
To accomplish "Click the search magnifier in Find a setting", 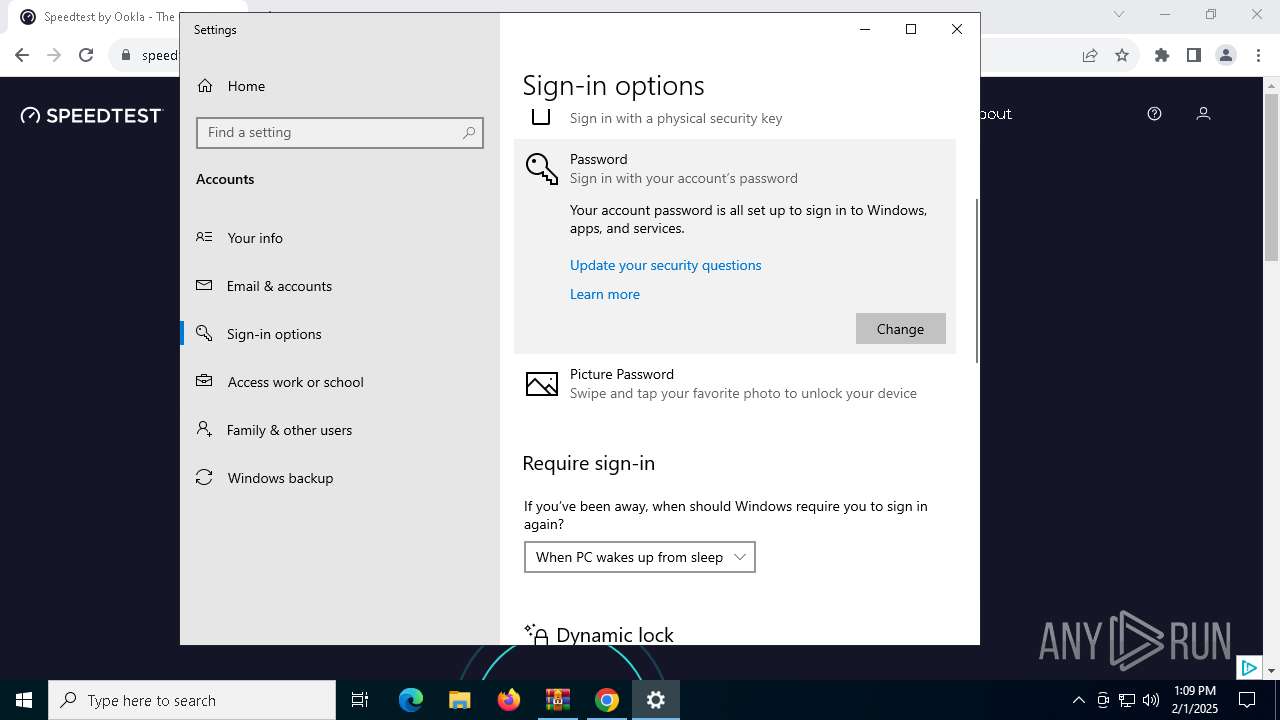I will (469, 132).
